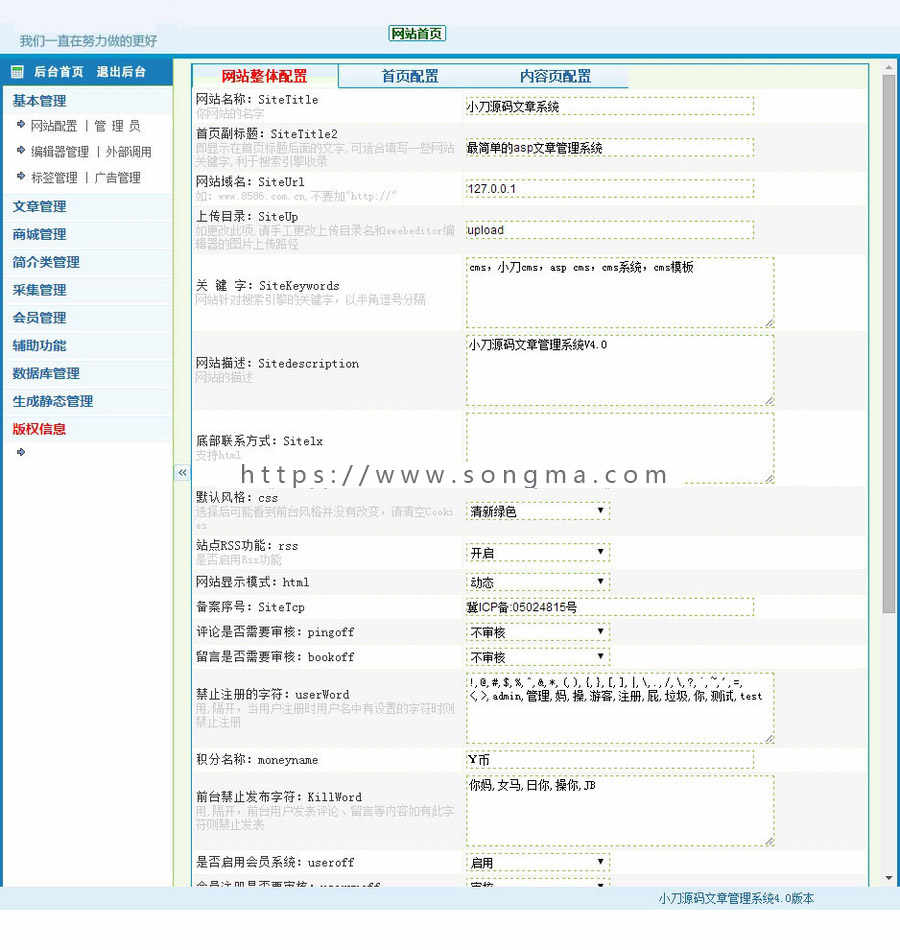Focus the 首页副标题 SiteTitle2 field
This screenshot has height=950, width=900.
tap(610, 147)
